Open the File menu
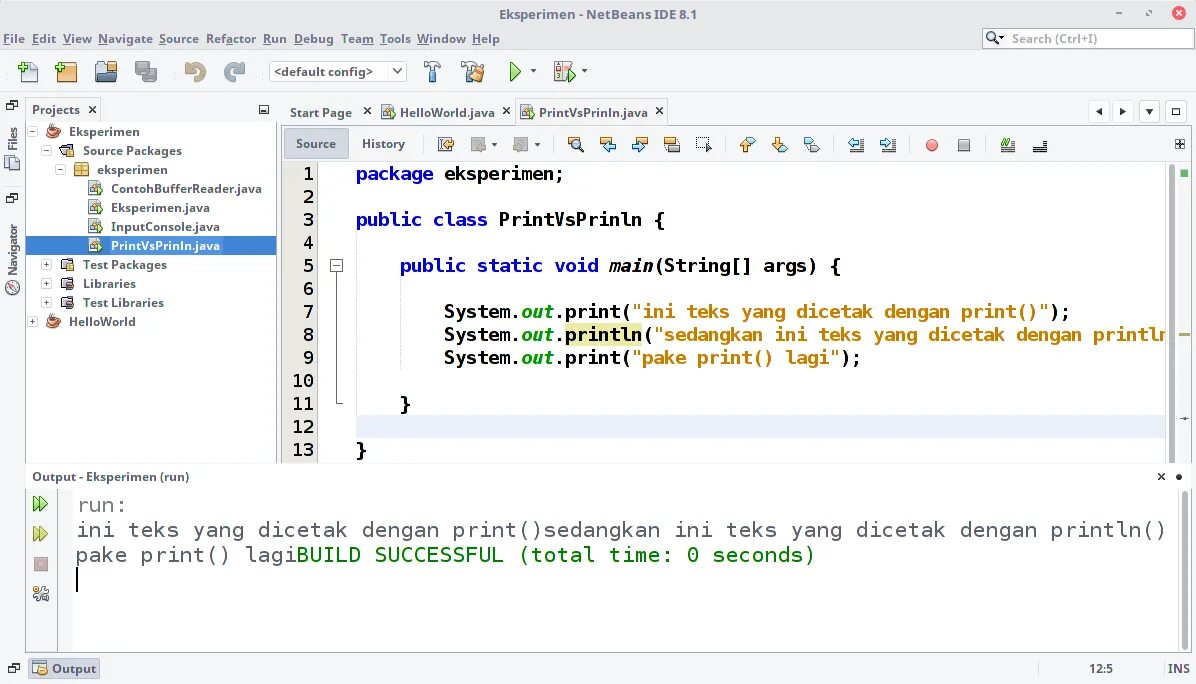This screenshot has width=1196, height=684. coord(14,38)
